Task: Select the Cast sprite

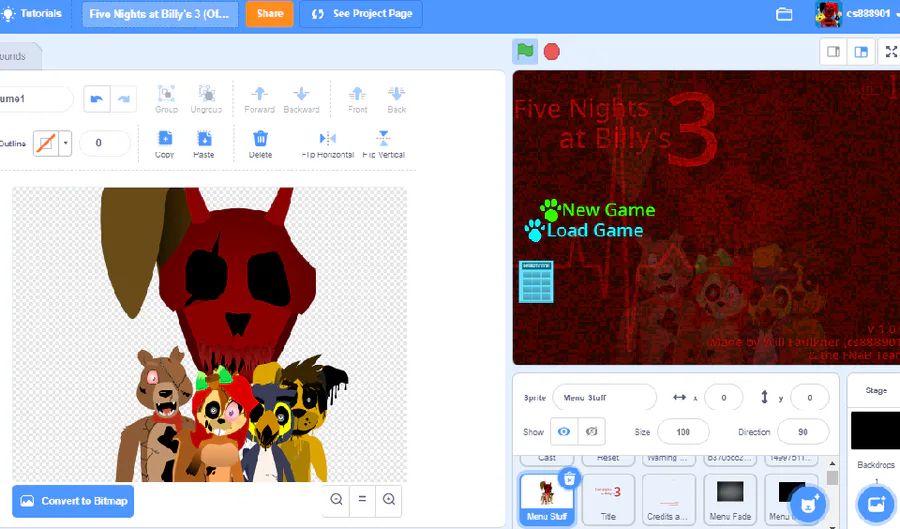Action: pos(546,459)
